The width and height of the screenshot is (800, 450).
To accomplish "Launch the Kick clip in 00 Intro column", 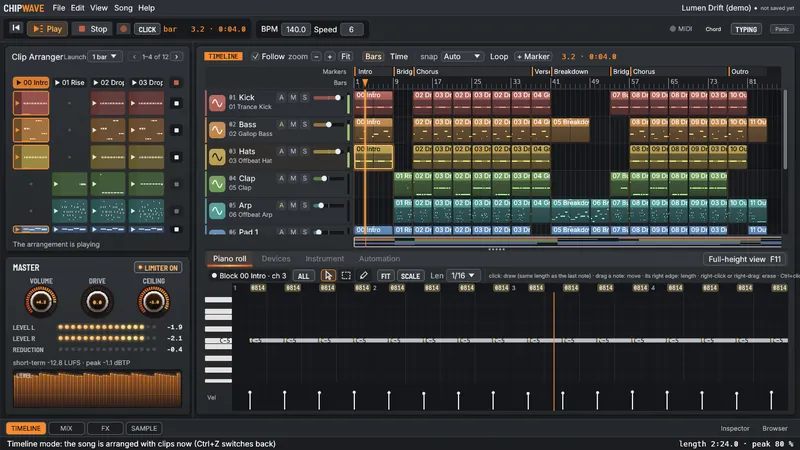I will [31, 104].
